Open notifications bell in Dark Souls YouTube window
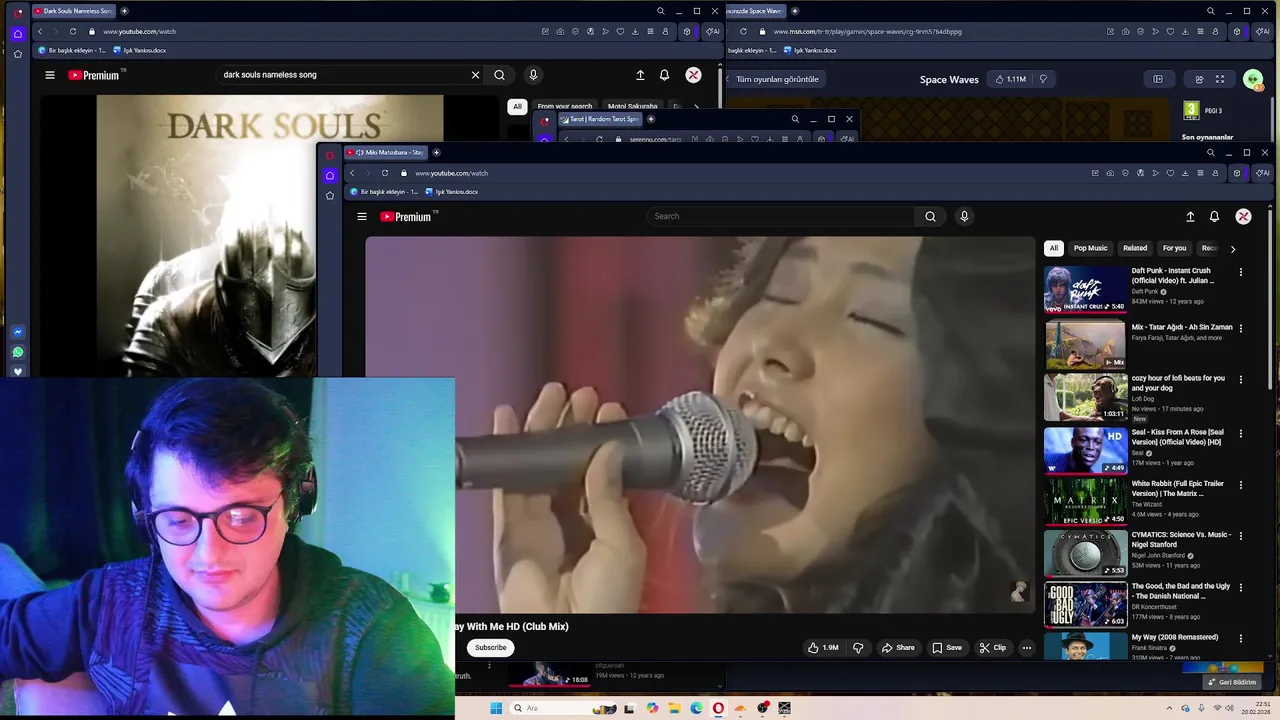 pyautogui.click(x=664, y=75)
